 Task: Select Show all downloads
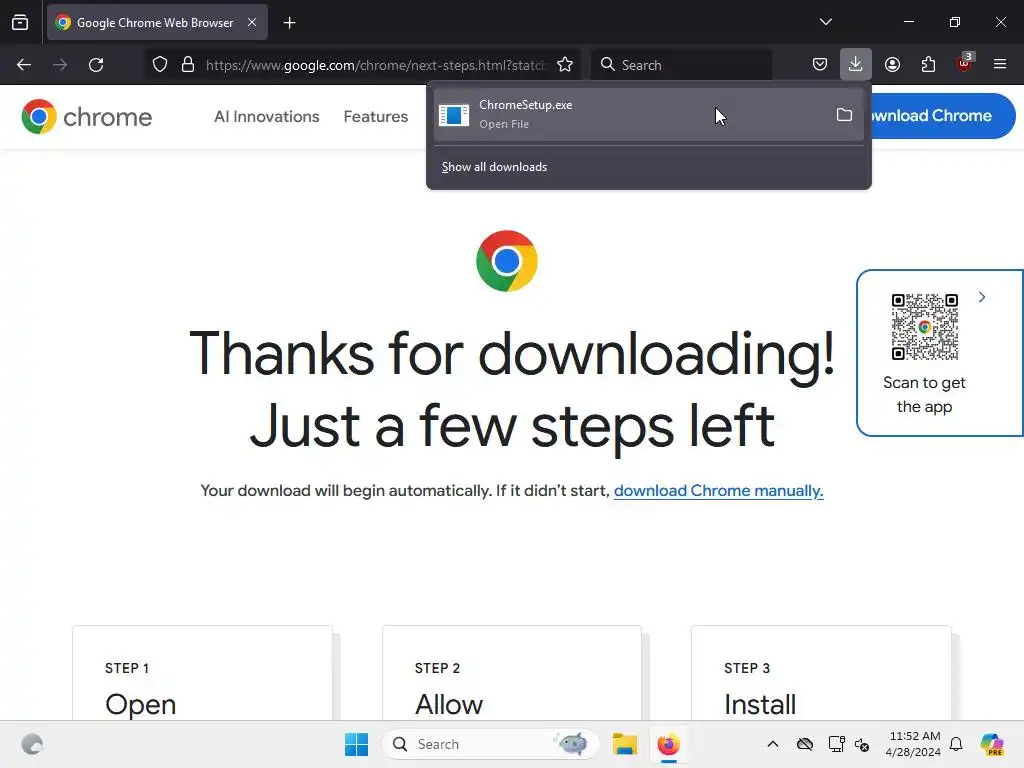[x=494, y=167]
